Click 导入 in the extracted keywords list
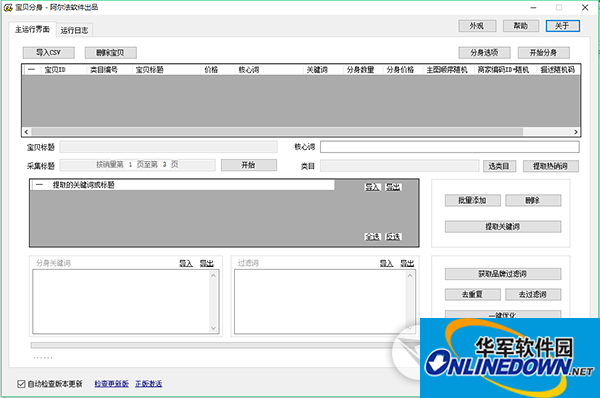The height and width of the screenshot is (398, 600). coord(372,187)
